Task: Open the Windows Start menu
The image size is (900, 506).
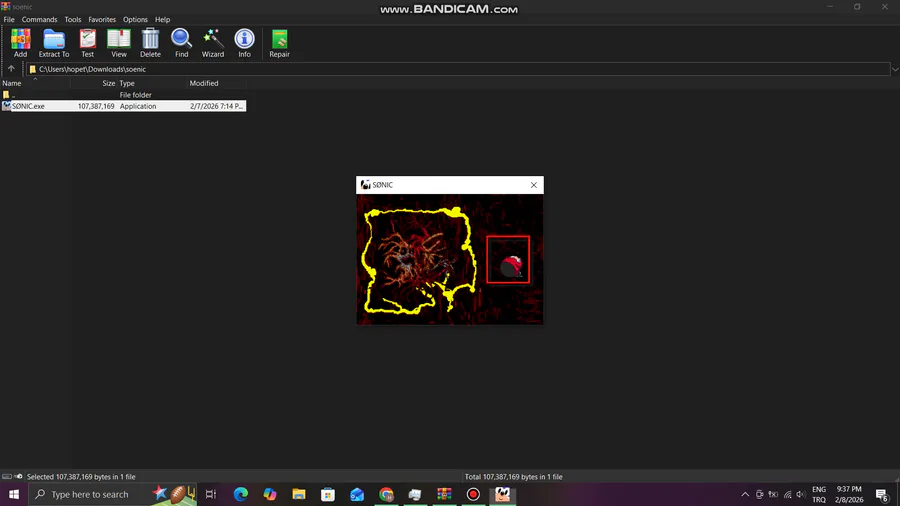Action: pyautogui.click(x=14, y=494)
